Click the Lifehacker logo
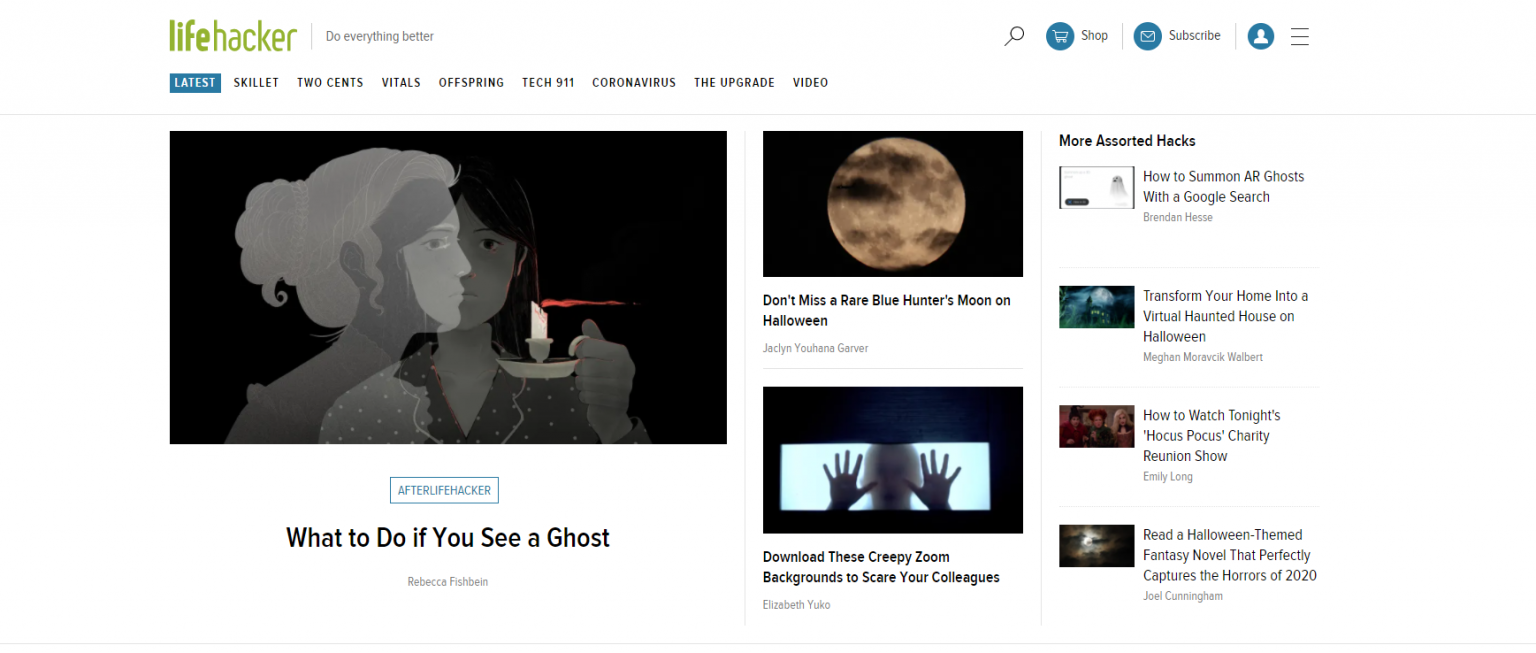This screenshot has height=653, width=1536. coord(232,34)
